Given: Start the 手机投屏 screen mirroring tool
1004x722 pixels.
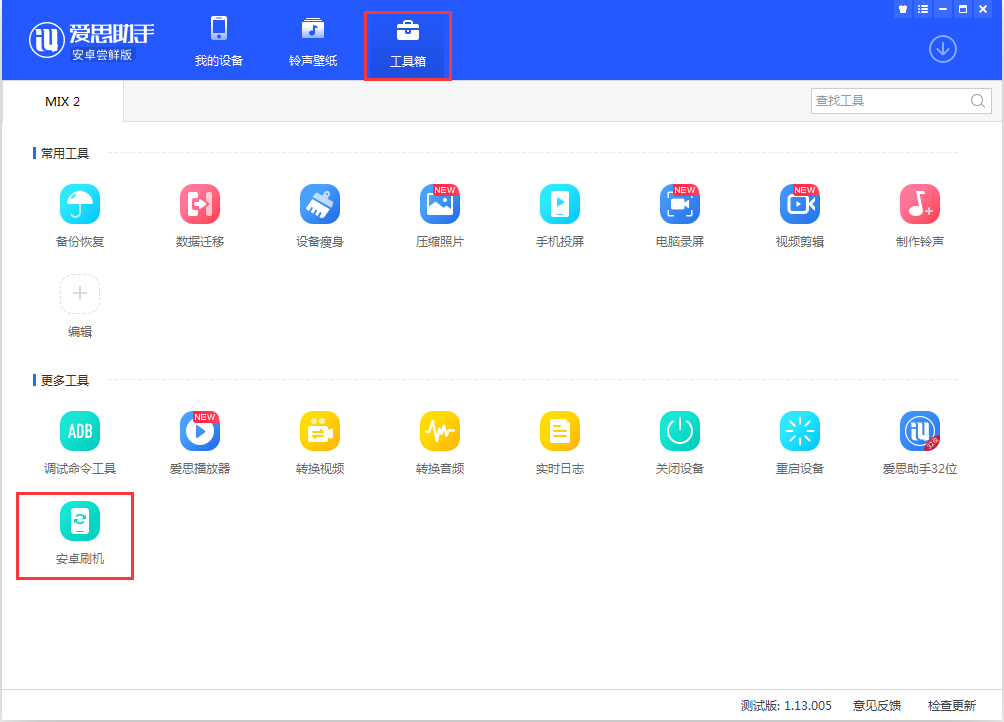Looking at the screenshot, I should (560, 205).
